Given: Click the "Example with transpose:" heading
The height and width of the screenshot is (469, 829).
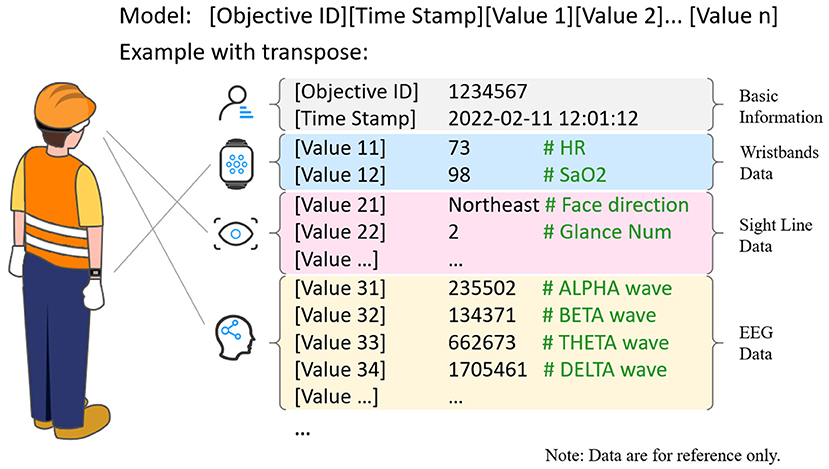Looking at the screenshot, I should tap(244, 52).
